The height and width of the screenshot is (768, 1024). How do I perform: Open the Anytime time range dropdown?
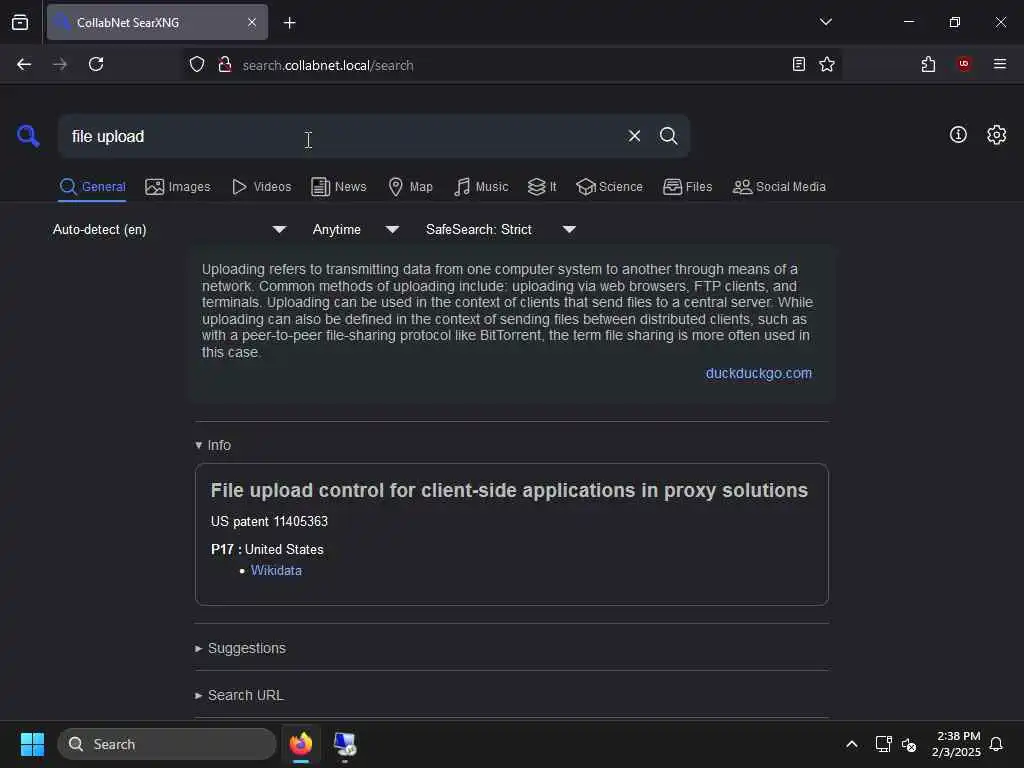[x=355, y=229]
